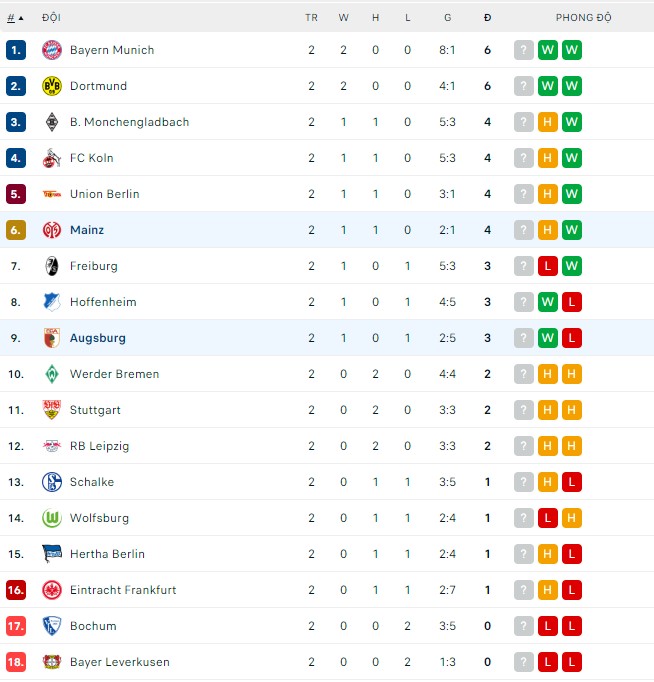Viewport: 654px width, 682px height.
Task: Click the Wolfsburg green club logo
Action: click(52, 518)
